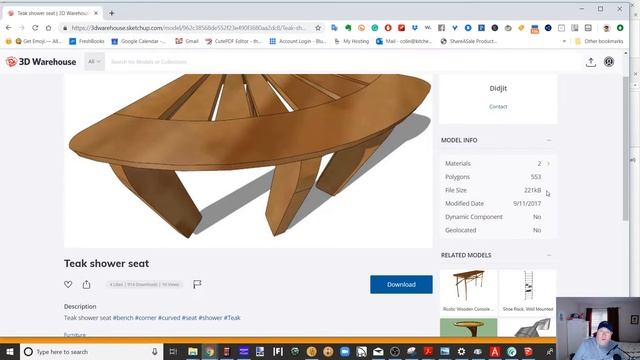640x360 pixels.
Task: Open the SketchUp icon on the taskbar
Action: [x=528, y=351]
